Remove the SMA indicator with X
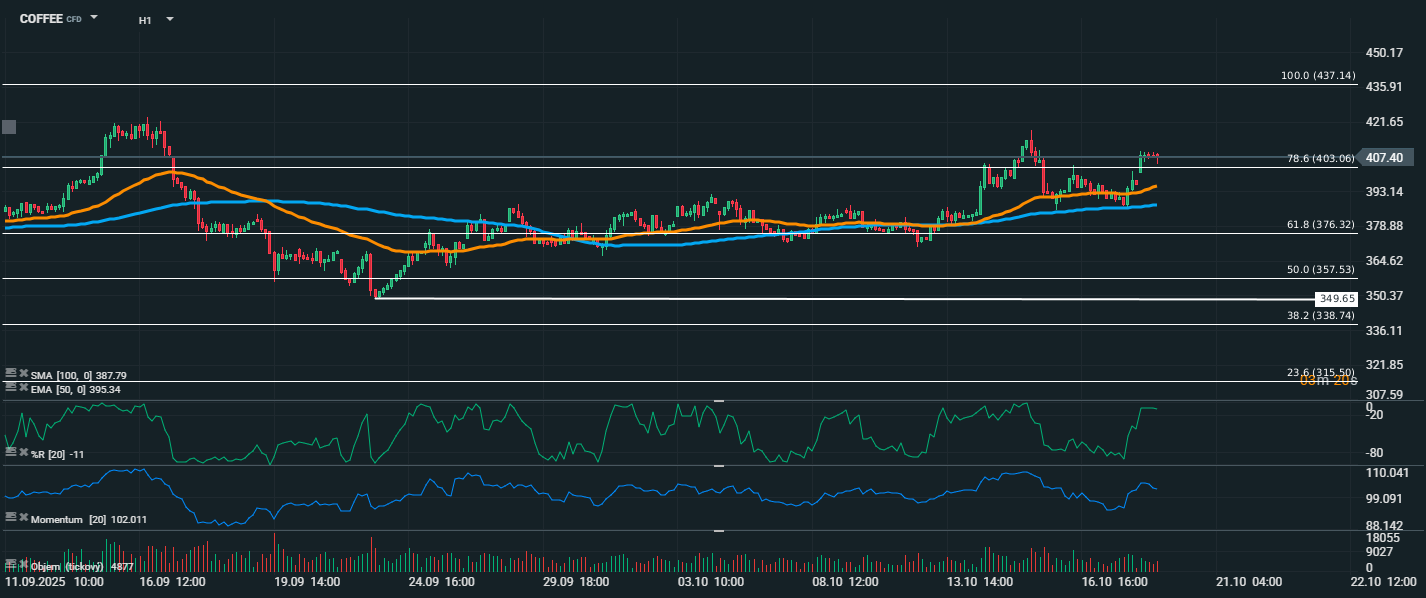This screenshot has width=1426, height=598. [23, 374]
